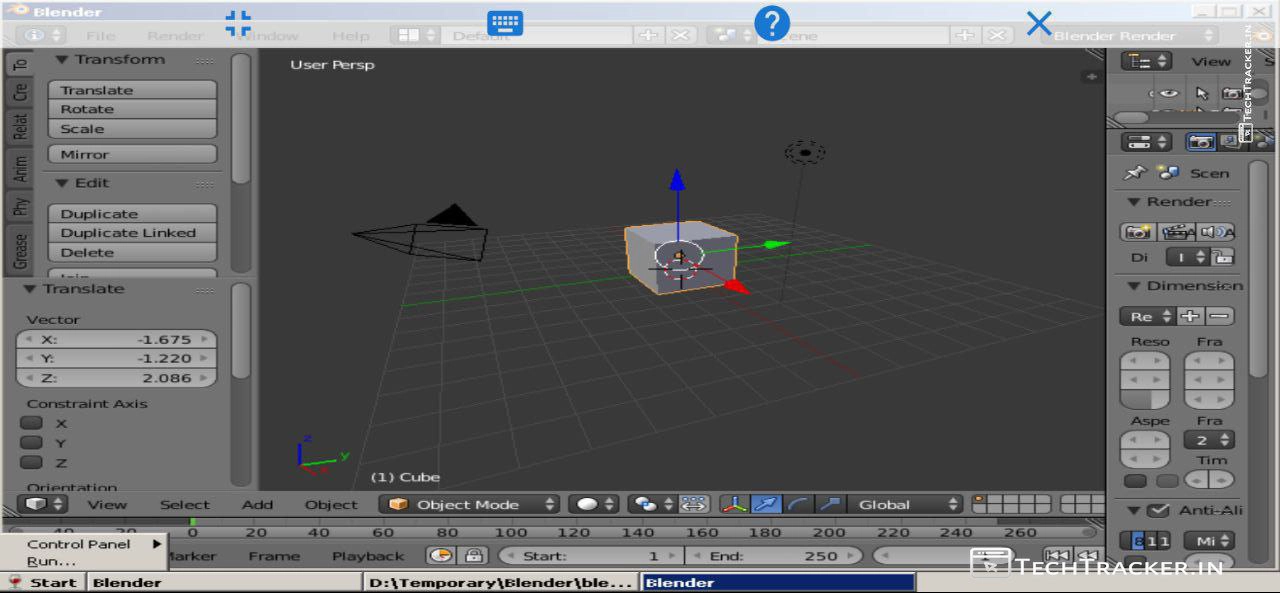Click the pin icon in properties panel

(1134, 173)
